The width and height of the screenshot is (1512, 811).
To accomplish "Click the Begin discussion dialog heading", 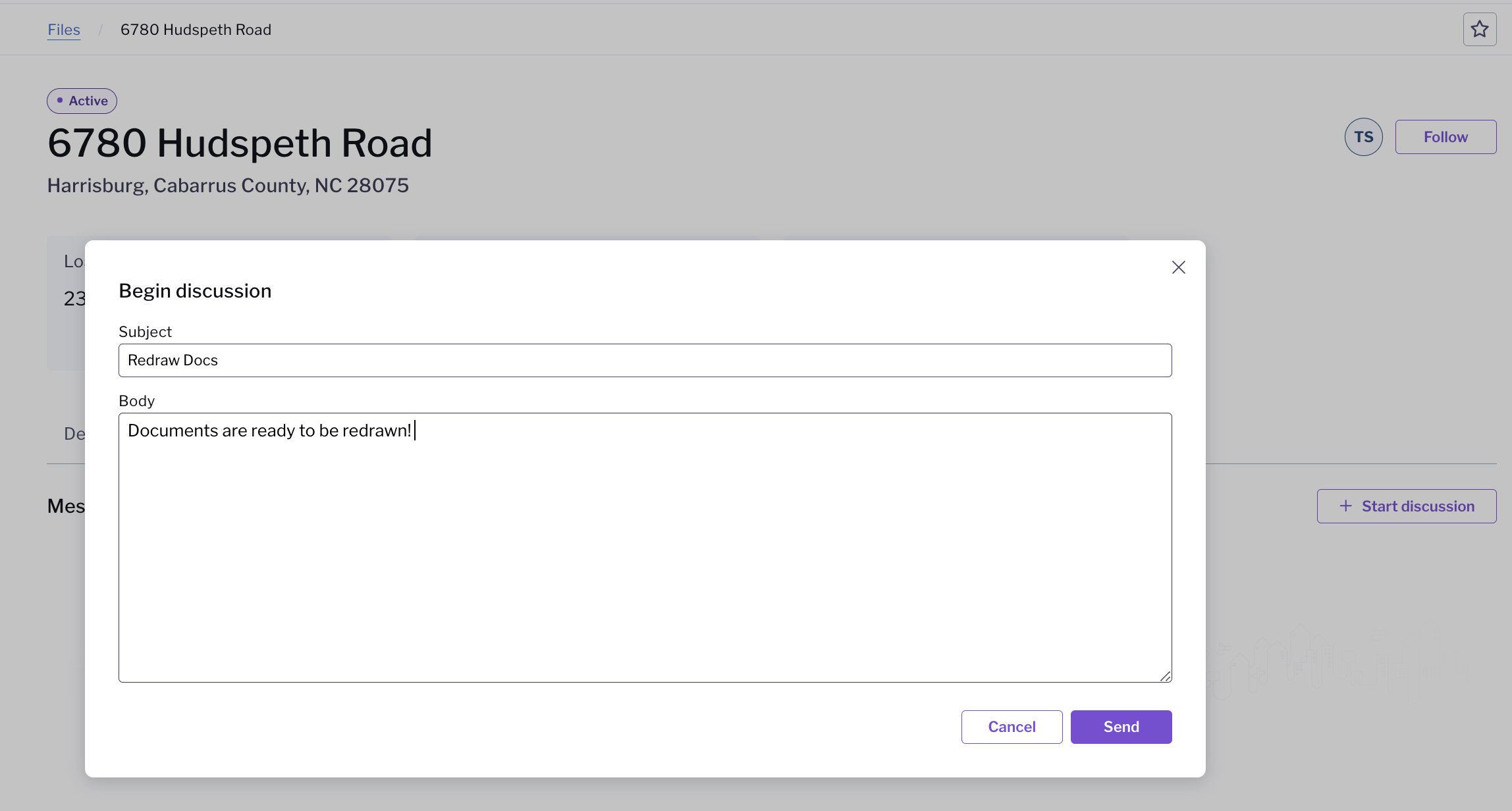I will click(195, 291).
